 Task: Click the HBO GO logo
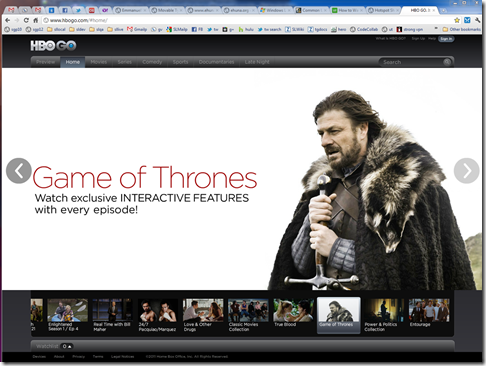53,46
